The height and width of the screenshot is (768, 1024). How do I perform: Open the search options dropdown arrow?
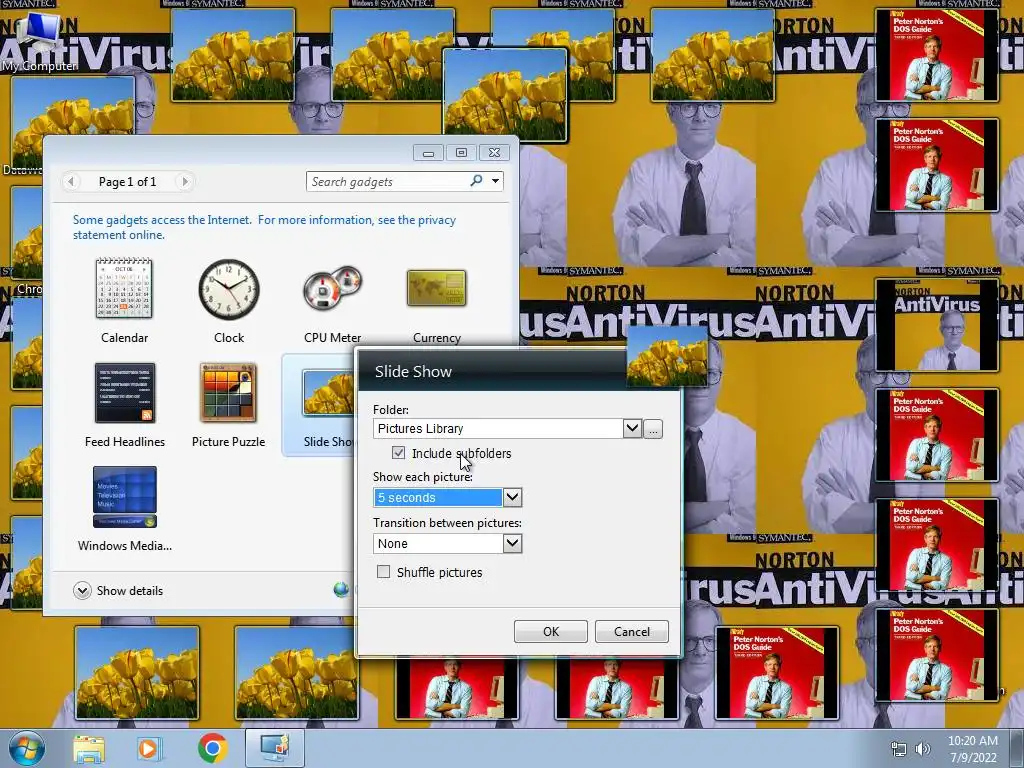coord(496,181)
